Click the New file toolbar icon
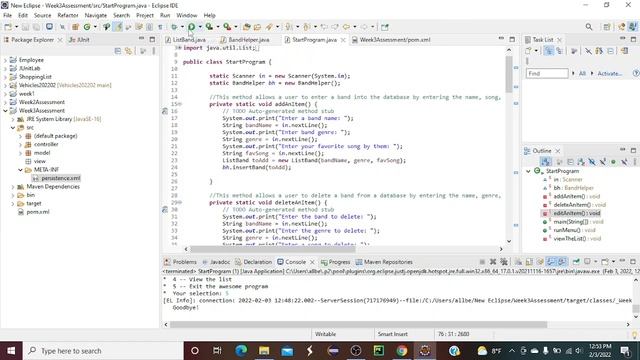Screen dimensions: 640x360 point(8,27)
